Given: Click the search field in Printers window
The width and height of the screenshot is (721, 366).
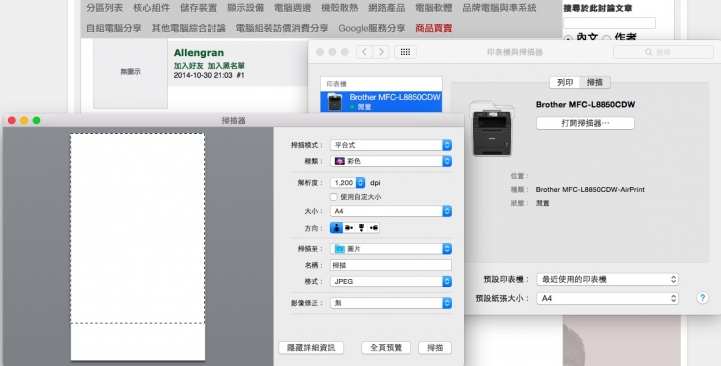Looking at the screenshot, I should click(x=663, y=52).
